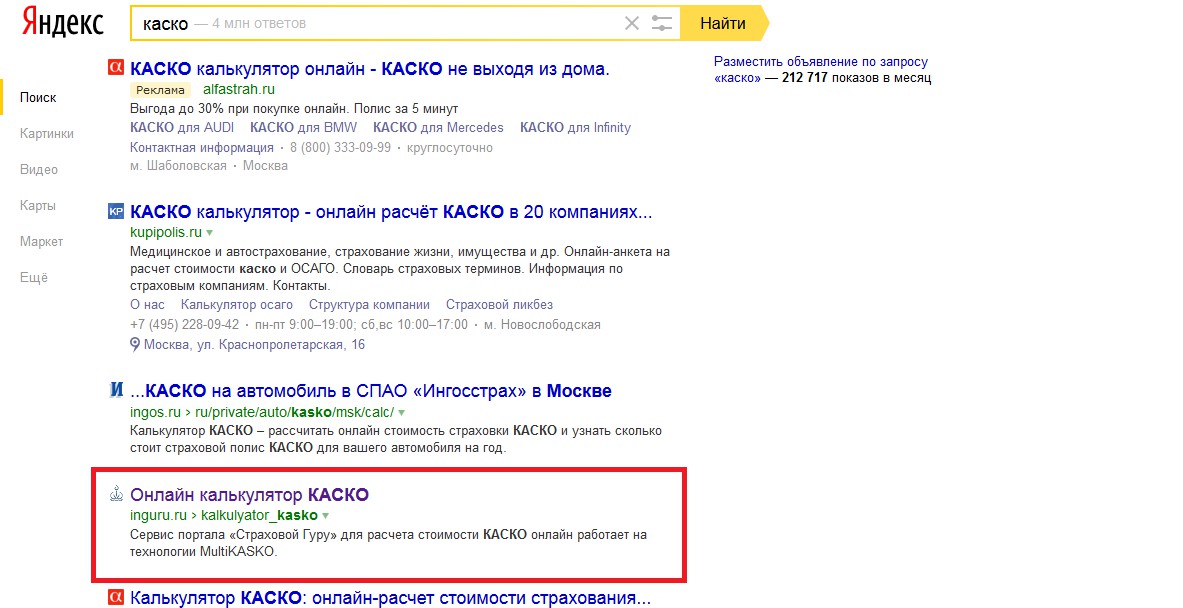Open result КАСКО на автомобиль в СПАО Ингосстрах
Screen dimensions: 1183x608
coord(370,392)
